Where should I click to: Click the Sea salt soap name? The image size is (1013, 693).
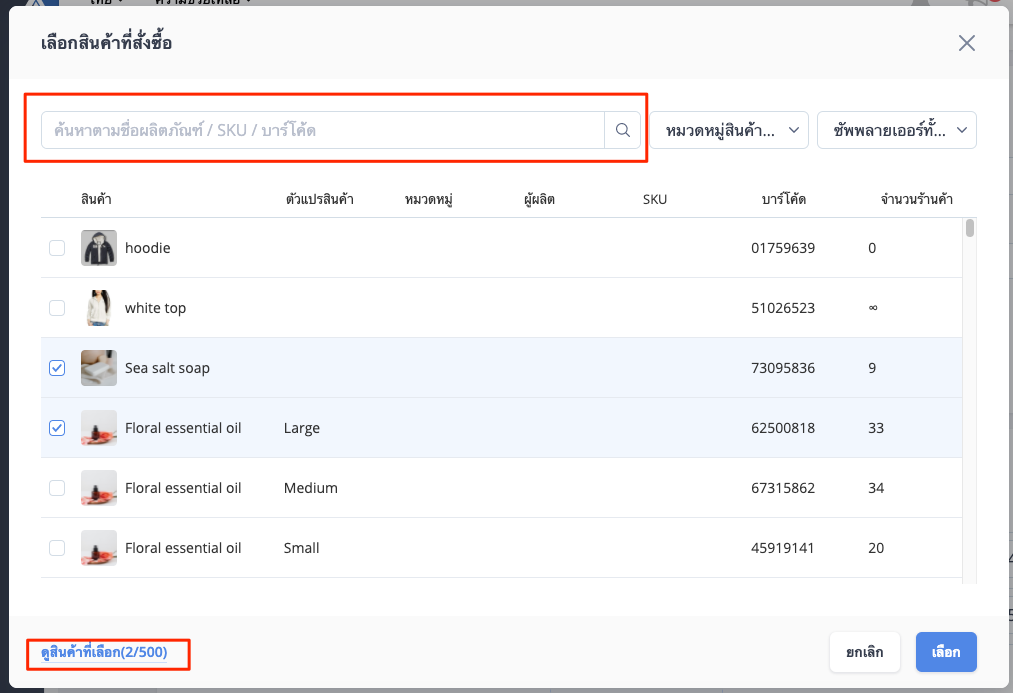167,368
